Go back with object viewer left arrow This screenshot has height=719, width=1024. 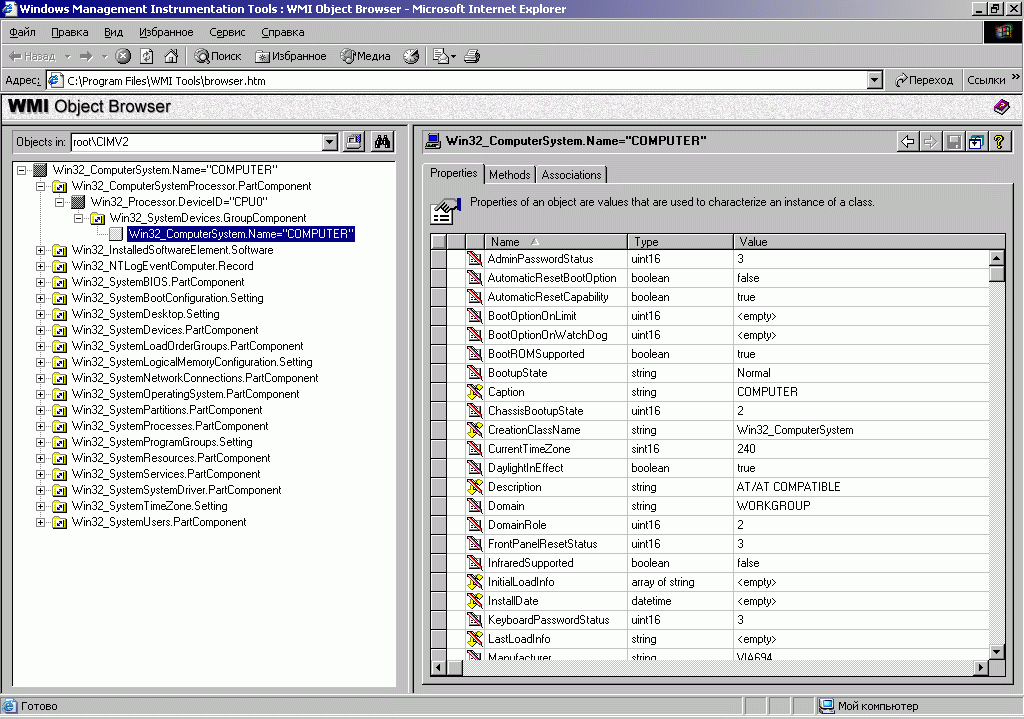[x=908, y=142]
